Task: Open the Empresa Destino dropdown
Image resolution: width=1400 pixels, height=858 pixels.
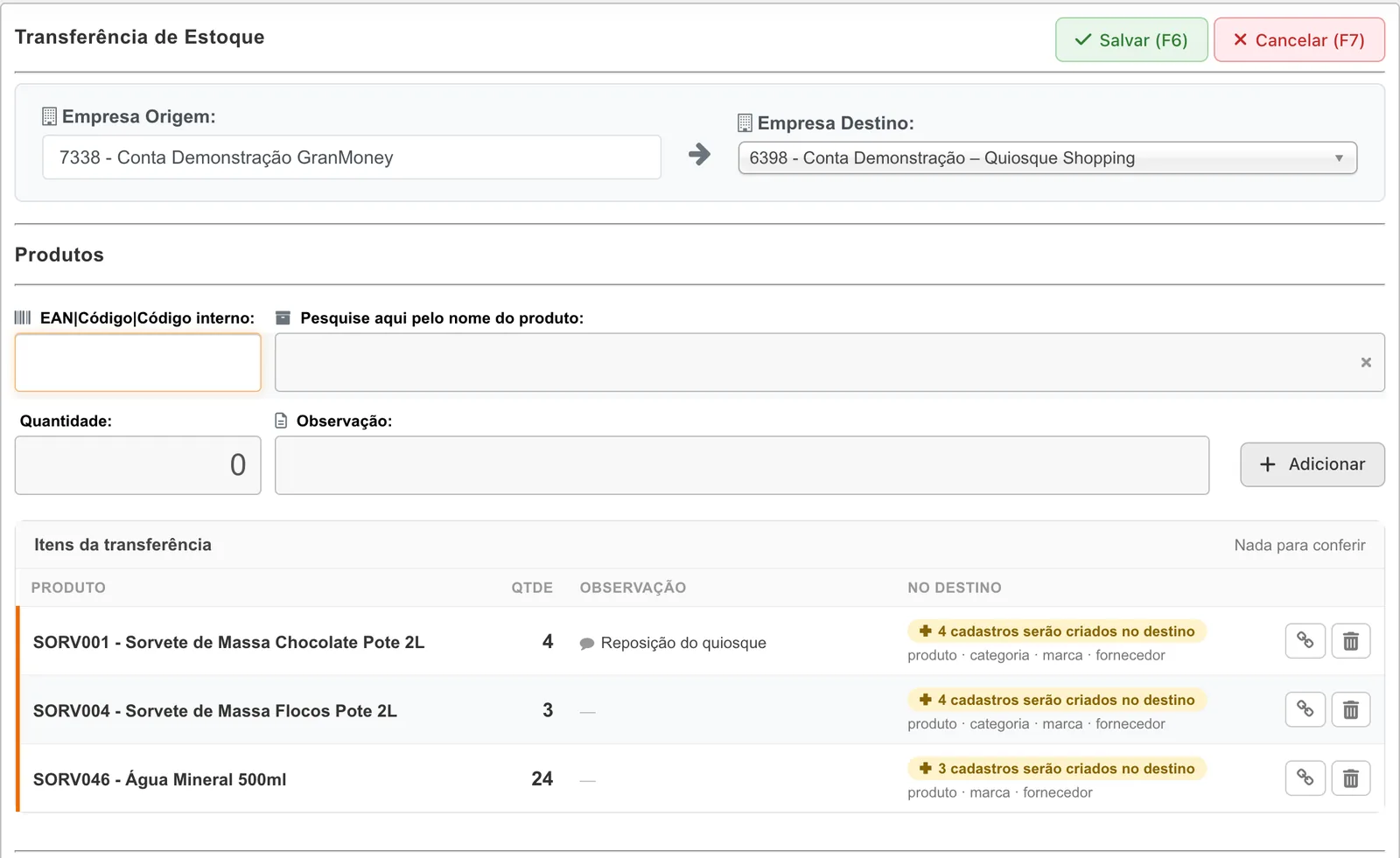Action: click(1047, 158)
